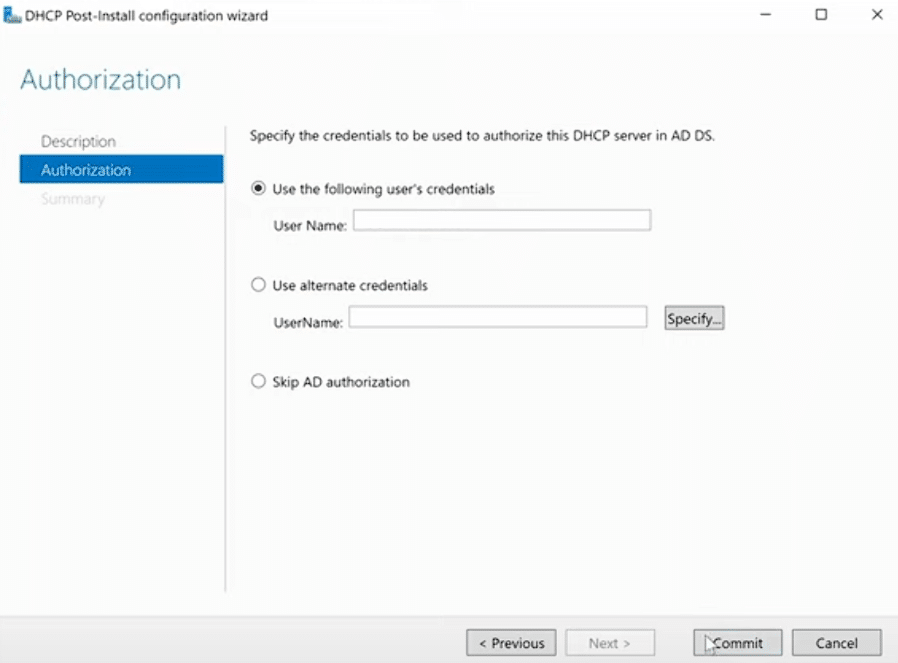Minimize the DHCP configuration wizard window
Screen dimensions: 898x663
click(765, 15)
